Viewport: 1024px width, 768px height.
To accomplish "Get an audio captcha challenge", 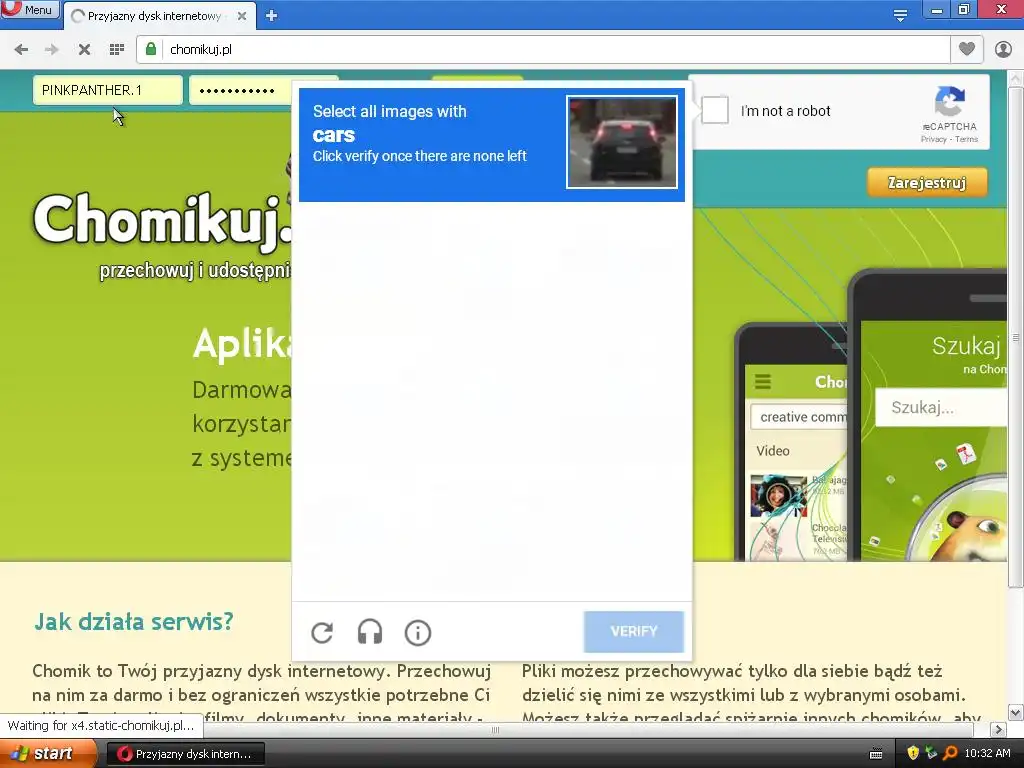I will click(x=370, y=632).
